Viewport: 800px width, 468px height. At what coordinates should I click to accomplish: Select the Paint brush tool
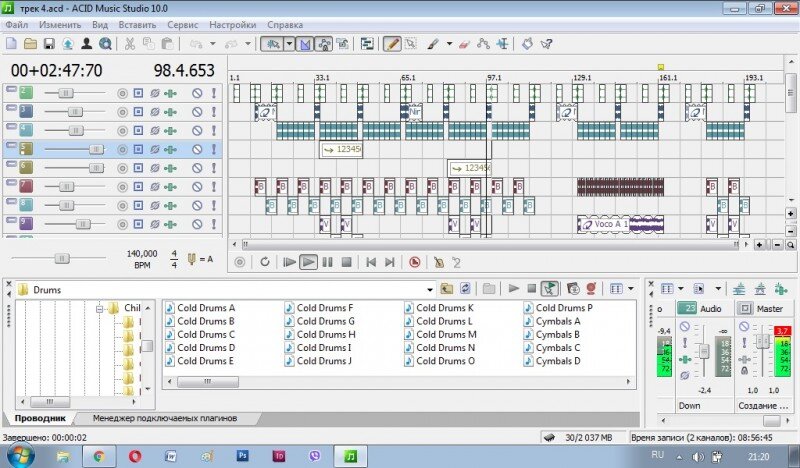(x=433, y=44)
